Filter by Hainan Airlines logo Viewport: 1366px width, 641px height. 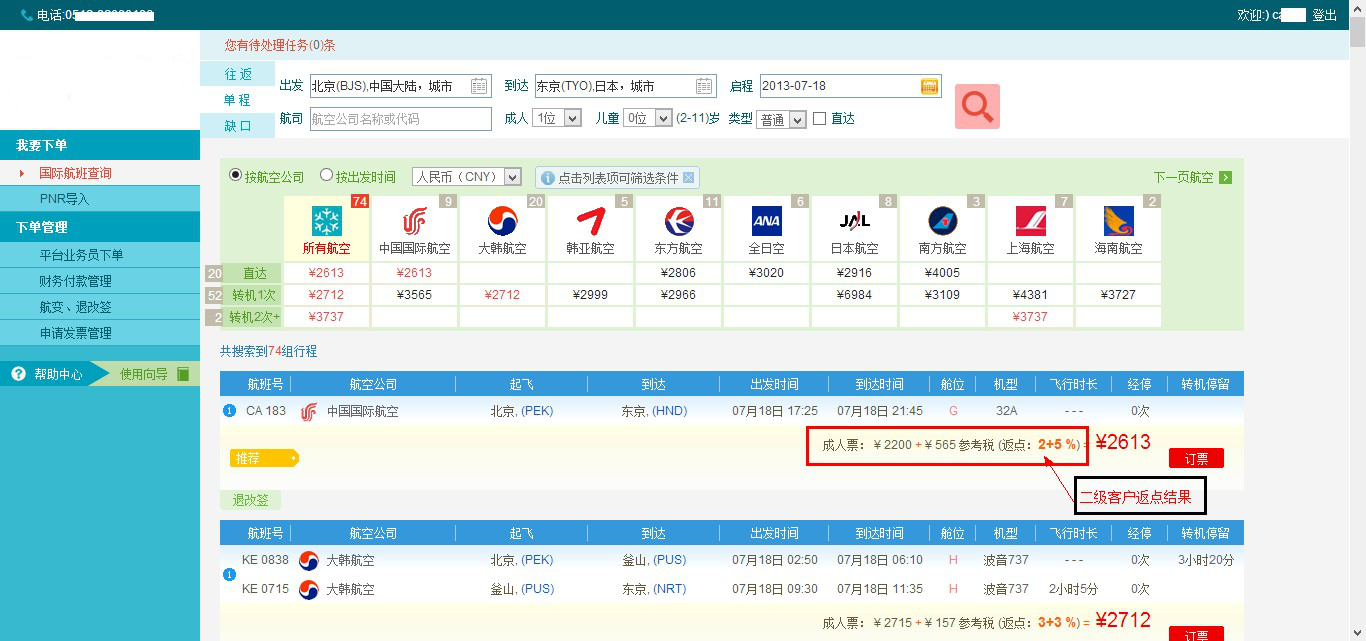coord(1118,221)
